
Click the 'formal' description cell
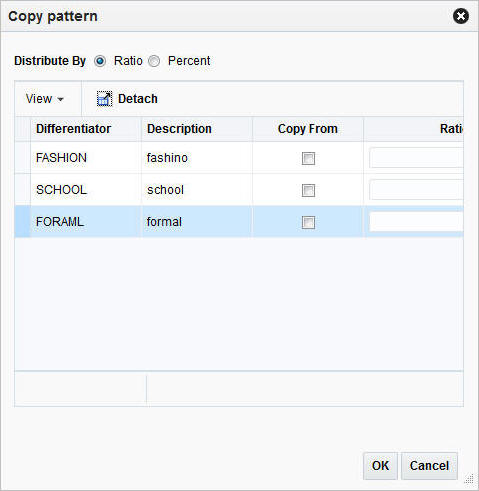197,222
